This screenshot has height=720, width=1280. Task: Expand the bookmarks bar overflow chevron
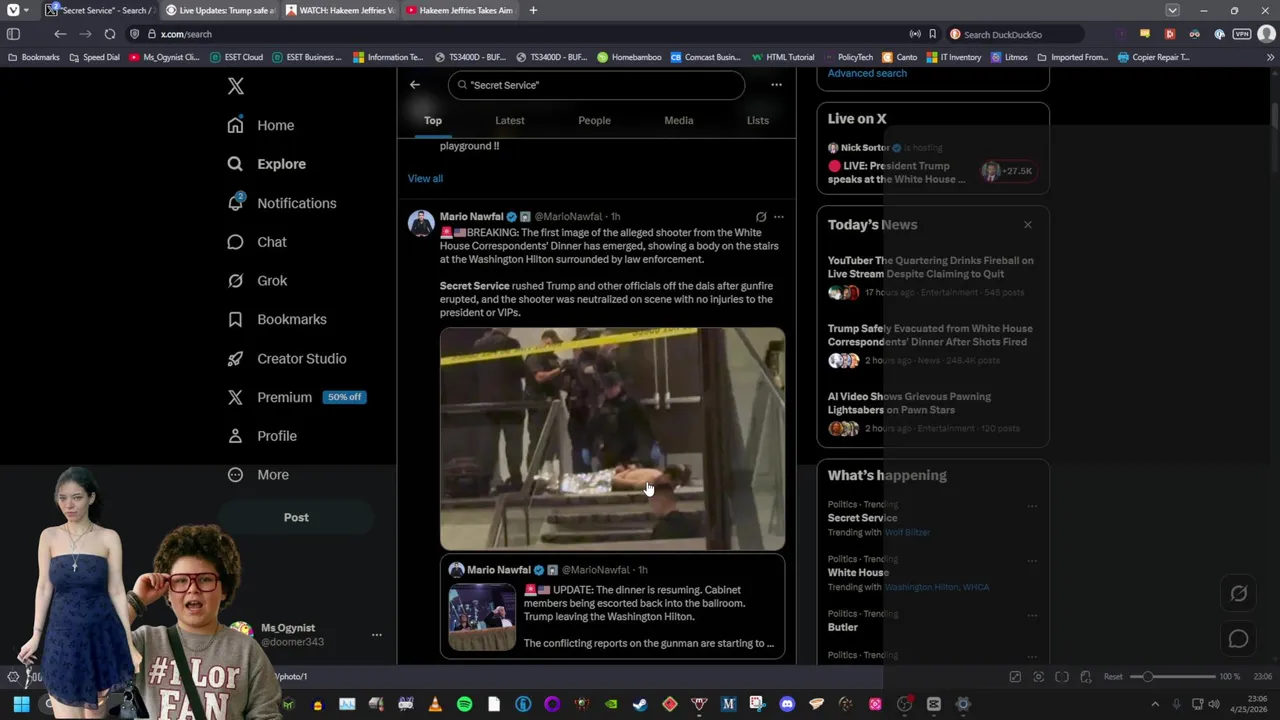point(1271,57)
